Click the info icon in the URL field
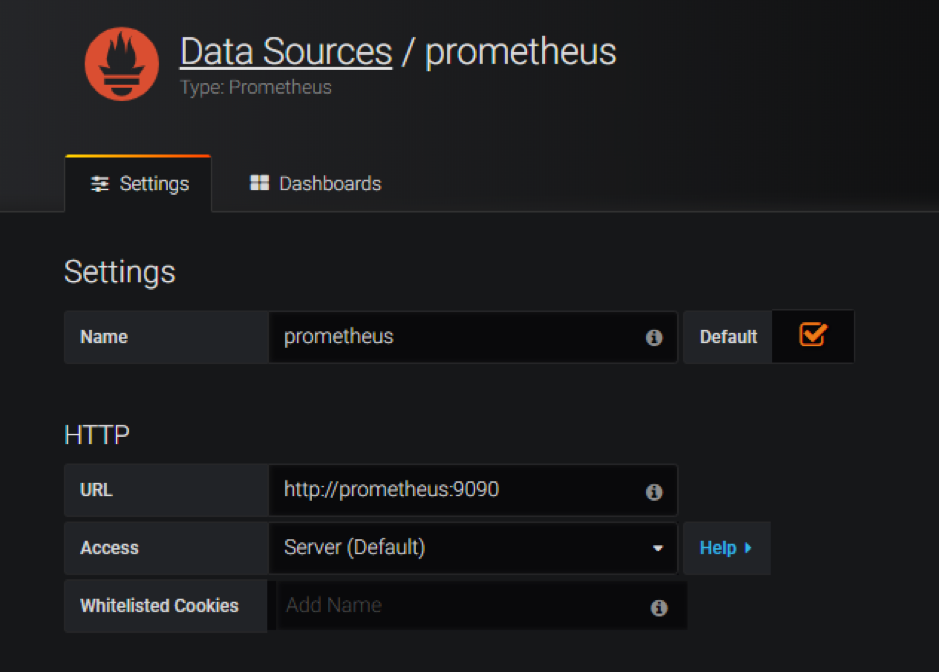Screen dimensions: 939x672 654,492
